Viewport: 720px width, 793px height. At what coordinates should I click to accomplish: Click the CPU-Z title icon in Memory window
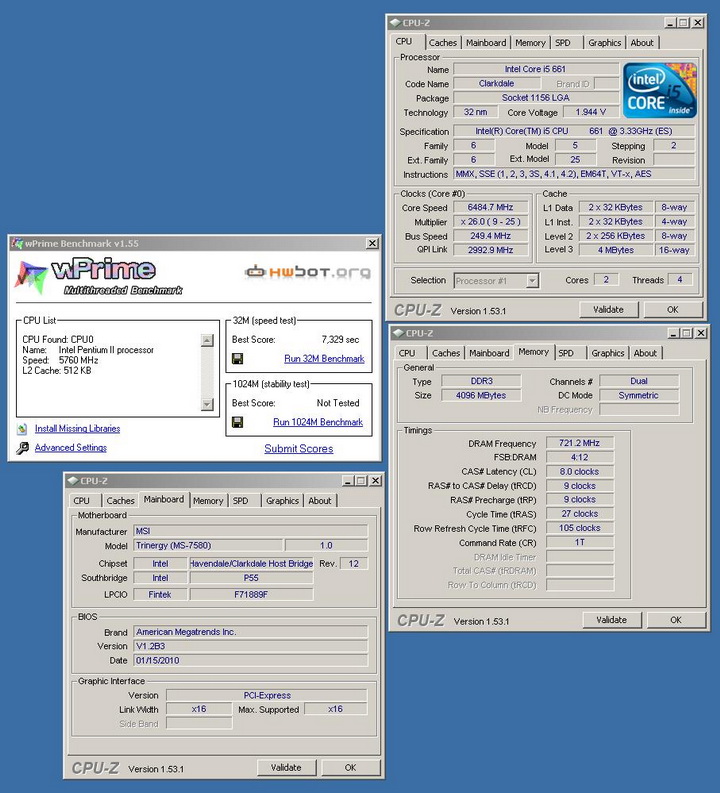point(398,333)
